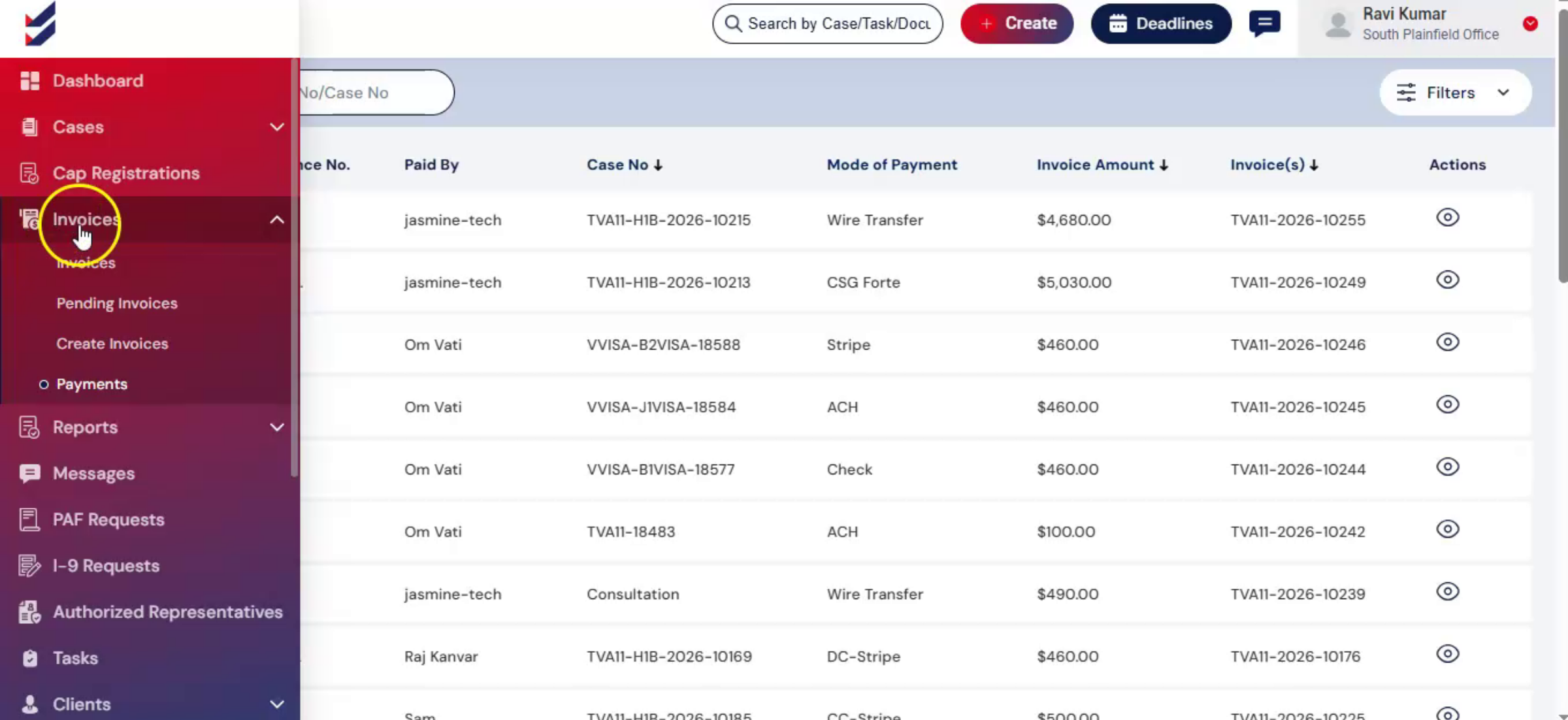The height and width of the screenshot is (720, 1568).
Task: View payment for invoice TVA11-2026-10242
Action: pos(1448,529)
